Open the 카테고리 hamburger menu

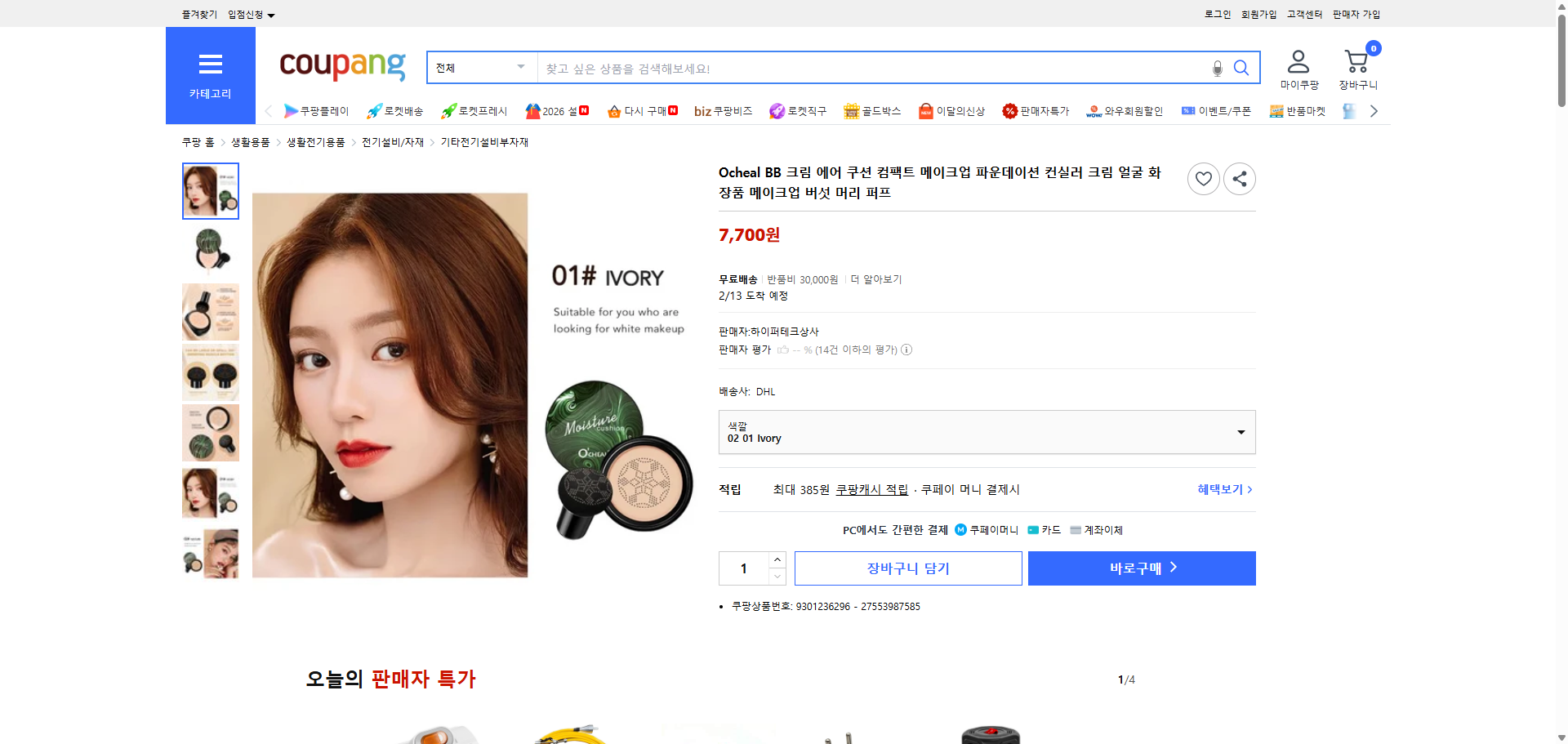210,65
